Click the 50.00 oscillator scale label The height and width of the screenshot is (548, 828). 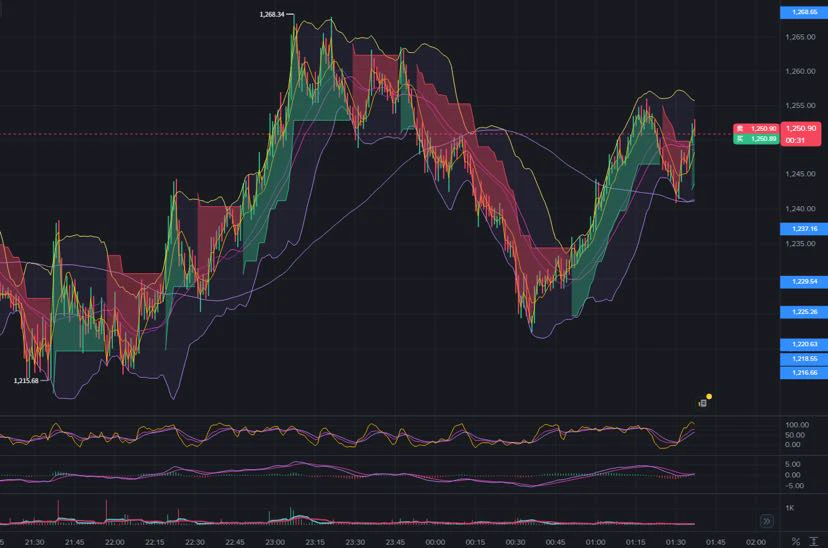795,435
